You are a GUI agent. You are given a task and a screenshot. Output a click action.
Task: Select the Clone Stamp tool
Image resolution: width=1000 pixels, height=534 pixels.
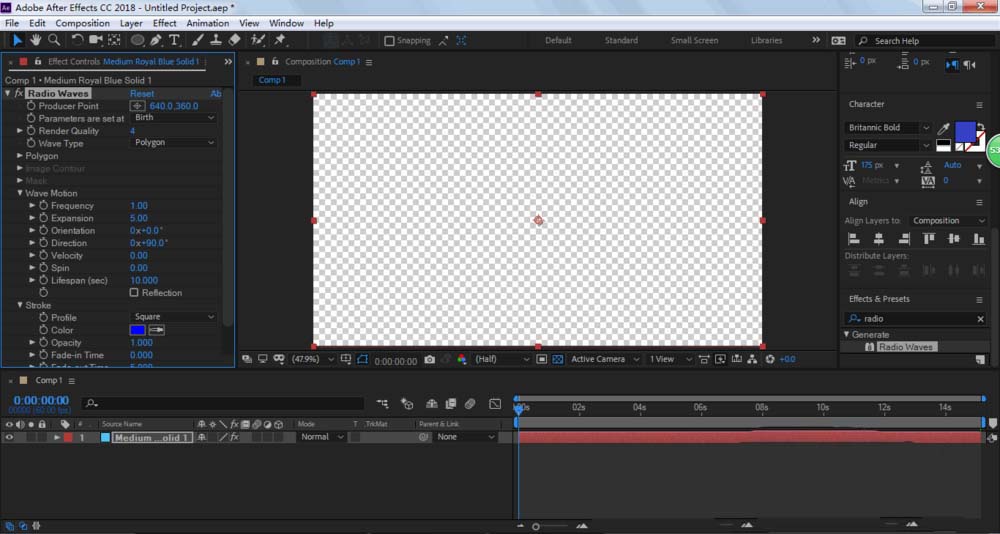[x=216, y=40]
